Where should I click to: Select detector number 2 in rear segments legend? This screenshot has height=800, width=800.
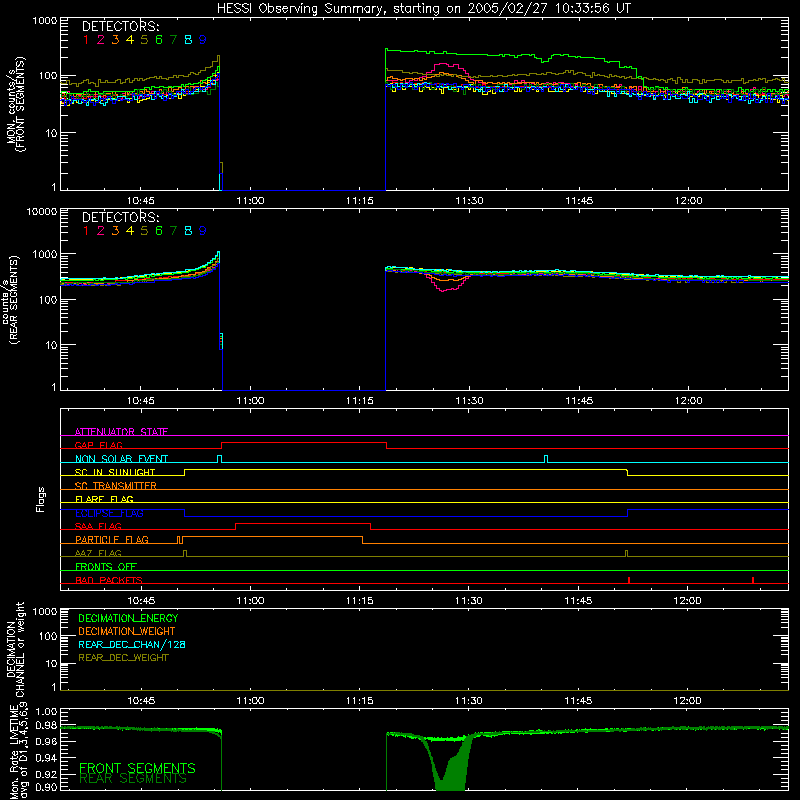pos(101,231)
